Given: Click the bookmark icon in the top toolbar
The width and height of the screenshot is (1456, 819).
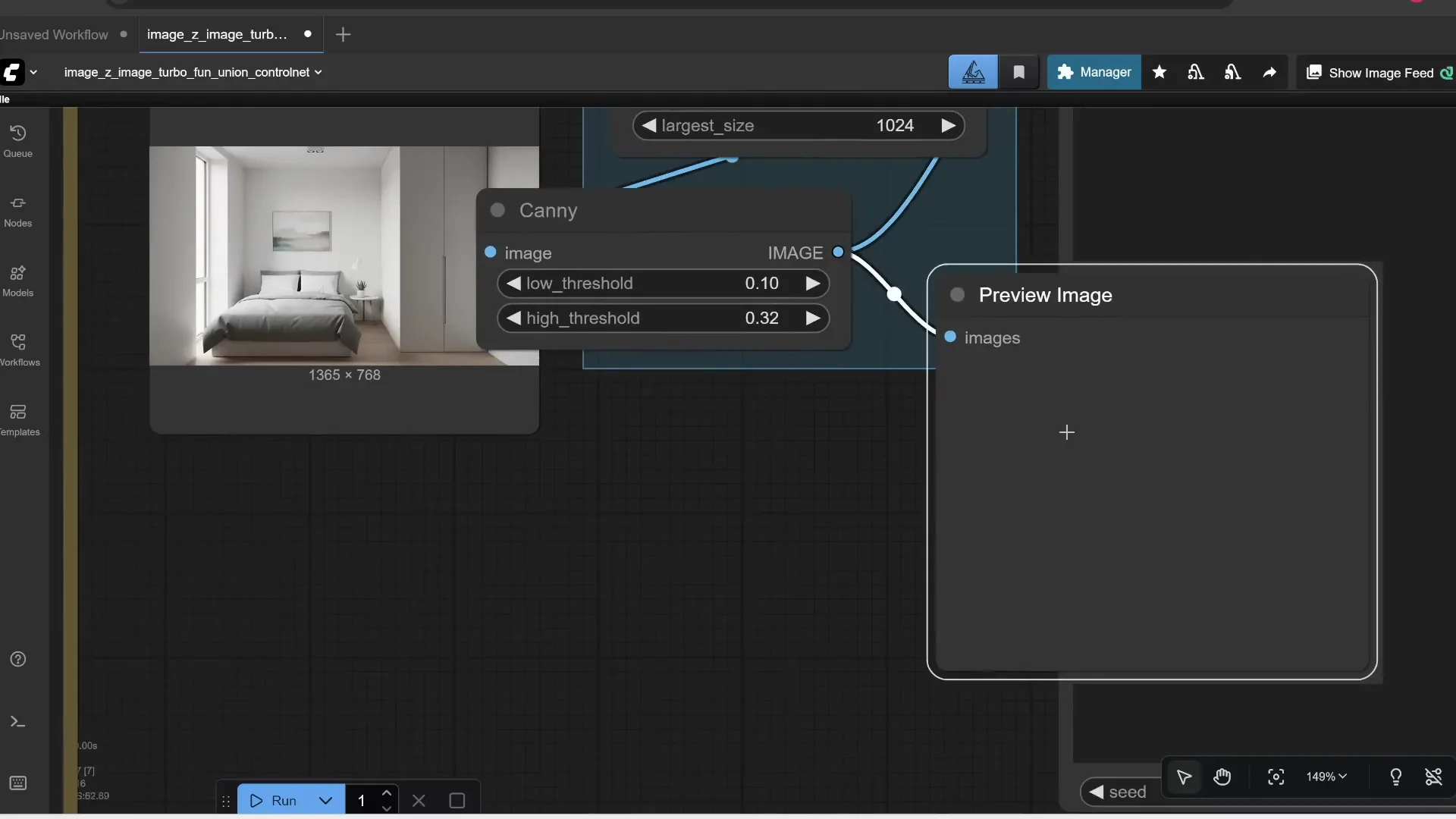Looking at the screenshot, I should 1018,72.
